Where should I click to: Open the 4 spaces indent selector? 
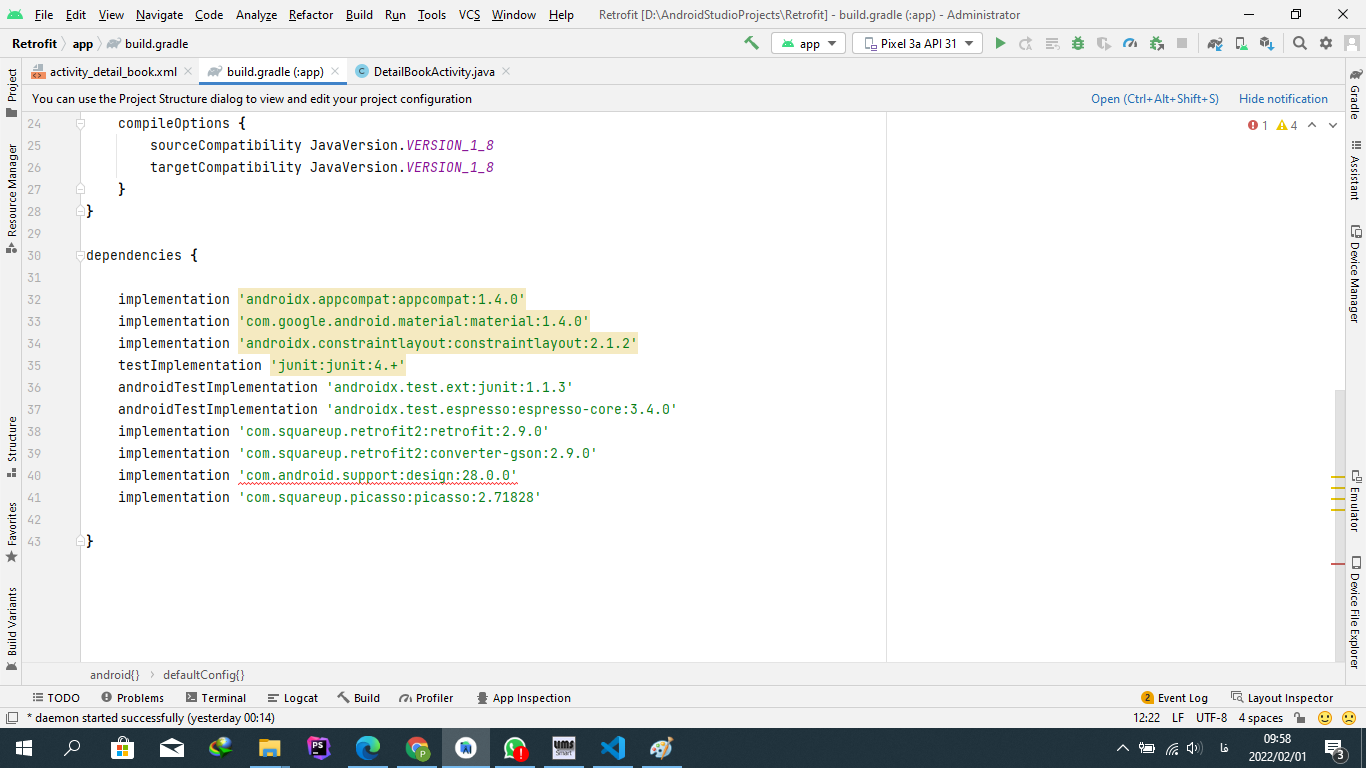pyautogui.click(x=1260, y=718)
